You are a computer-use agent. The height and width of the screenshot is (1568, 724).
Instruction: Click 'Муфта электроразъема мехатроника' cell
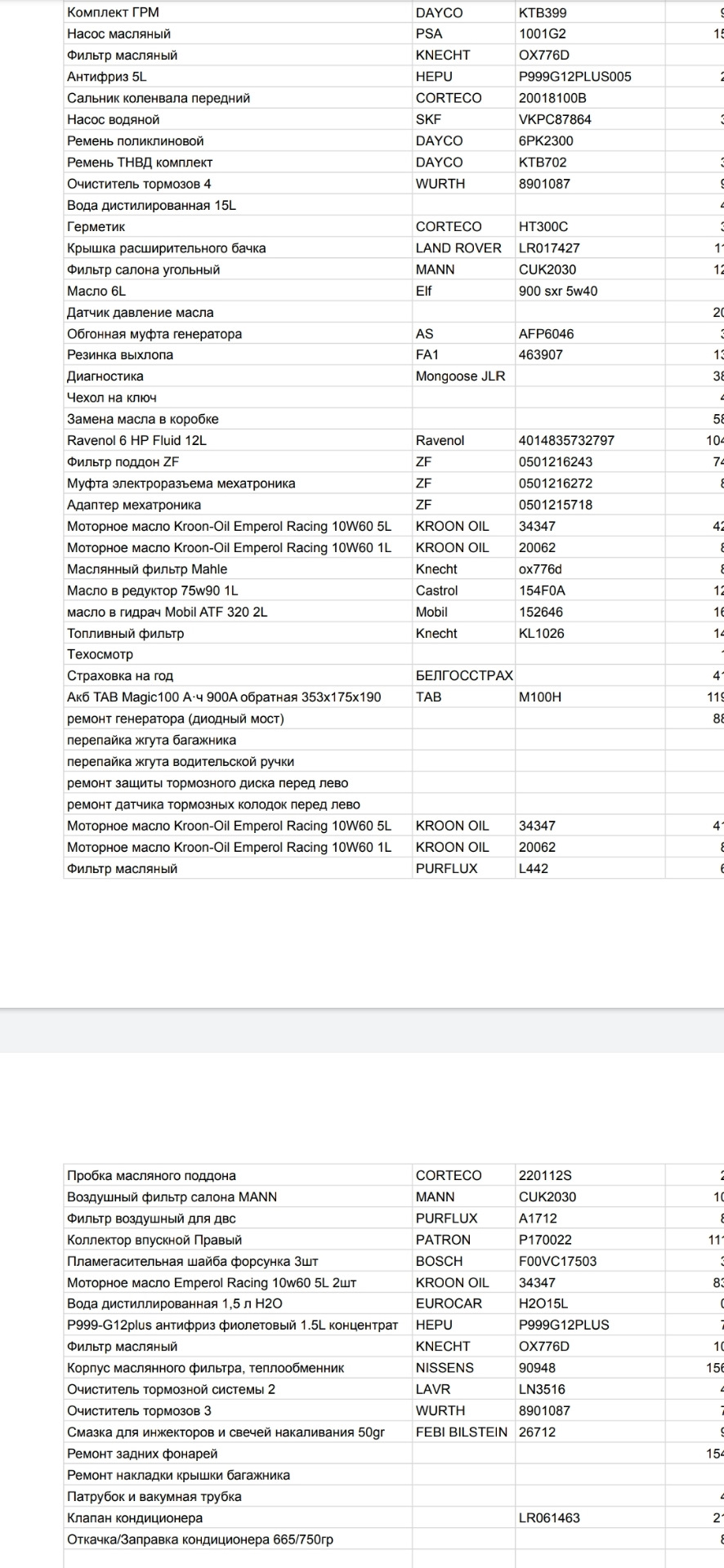pos(238,483)
